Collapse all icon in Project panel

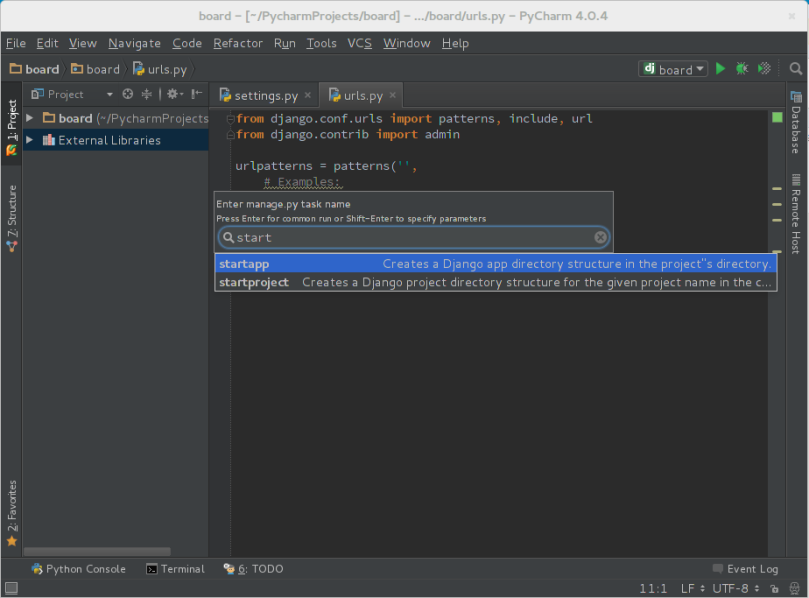[147, 94]
